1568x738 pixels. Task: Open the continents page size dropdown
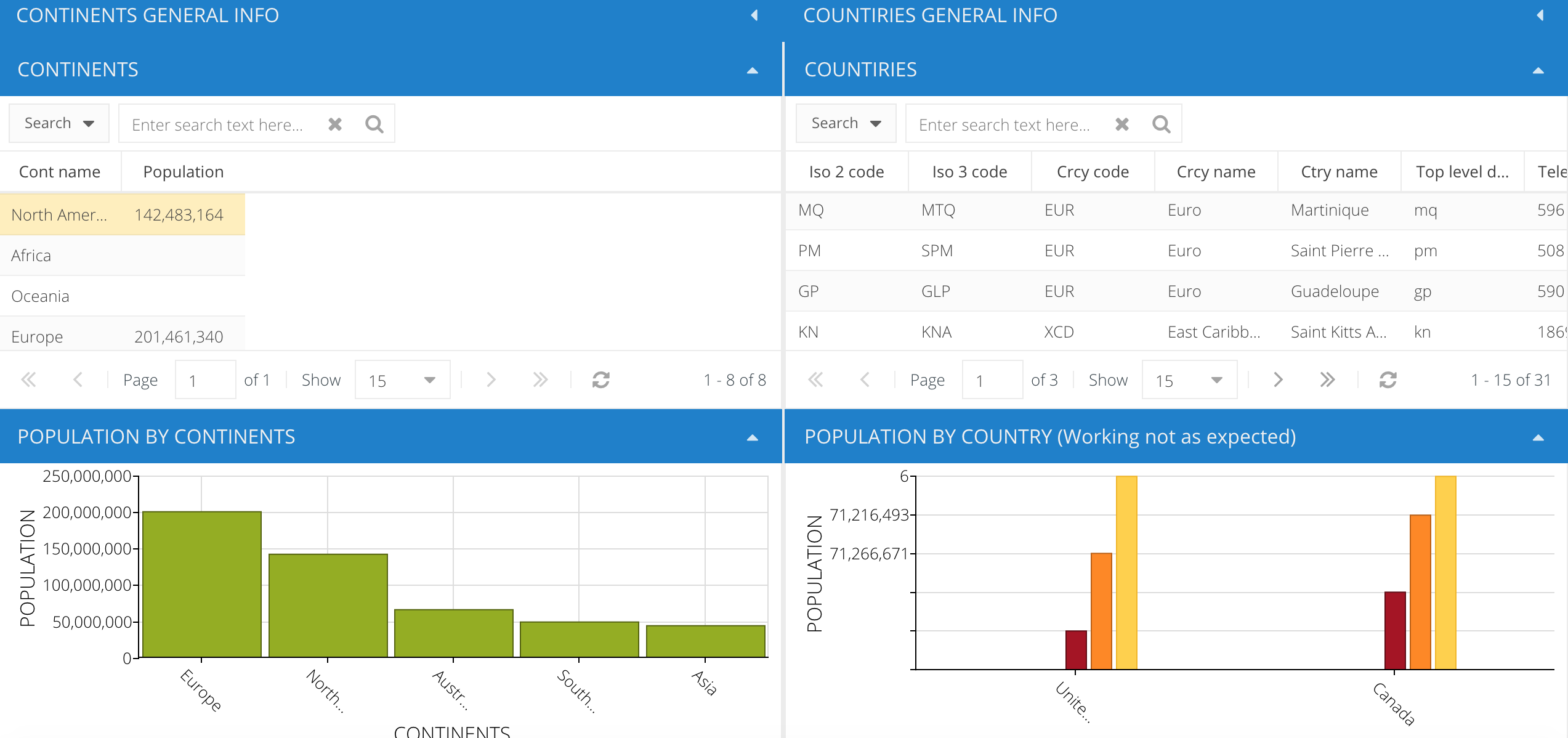pos(402,380)
